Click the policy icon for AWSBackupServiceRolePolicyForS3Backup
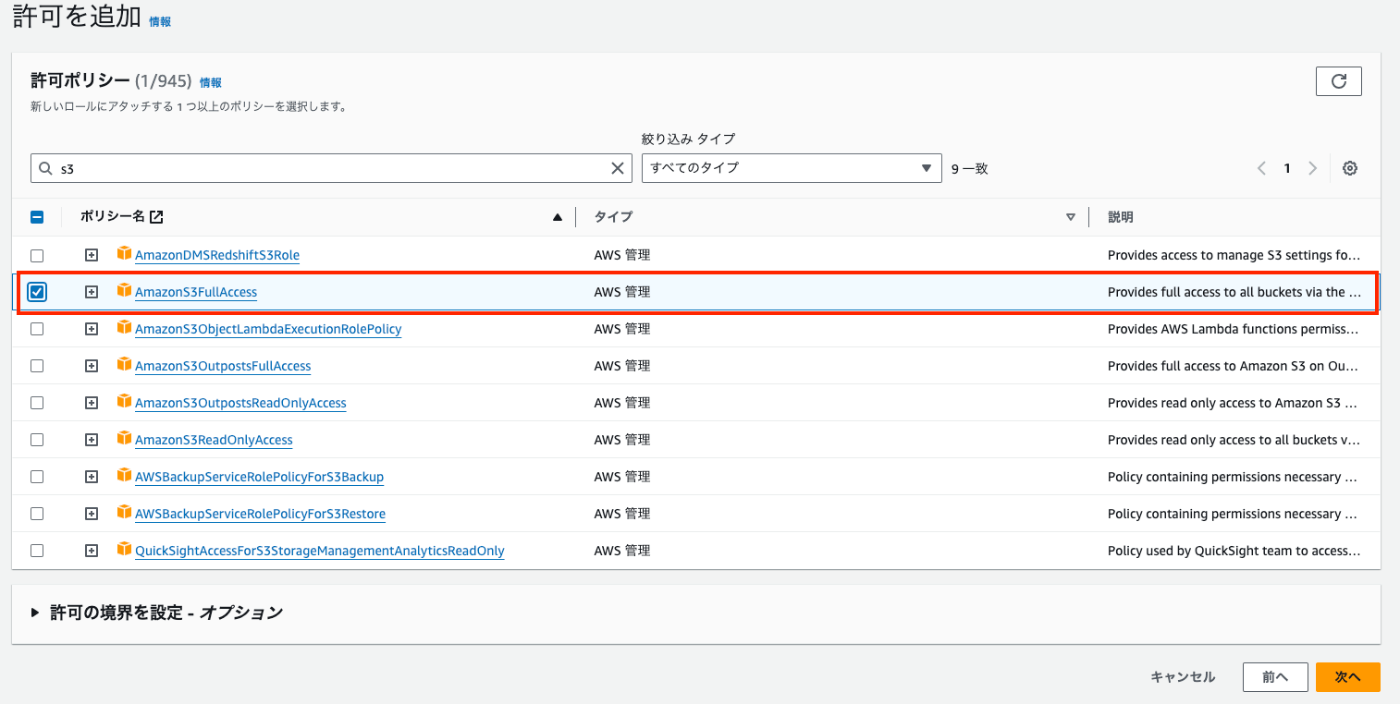 124,475
